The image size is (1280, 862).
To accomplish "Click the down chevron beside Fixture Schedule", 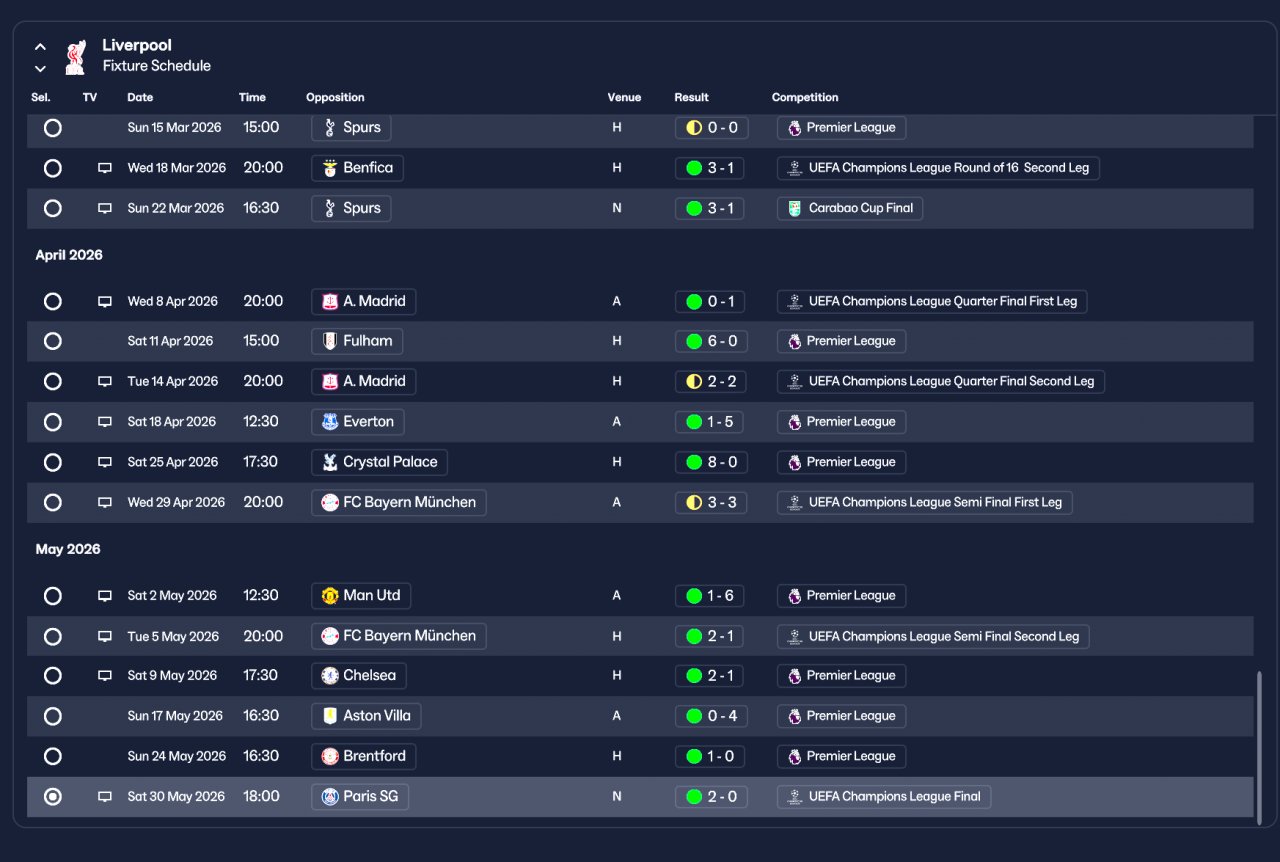I will [40, 68].
